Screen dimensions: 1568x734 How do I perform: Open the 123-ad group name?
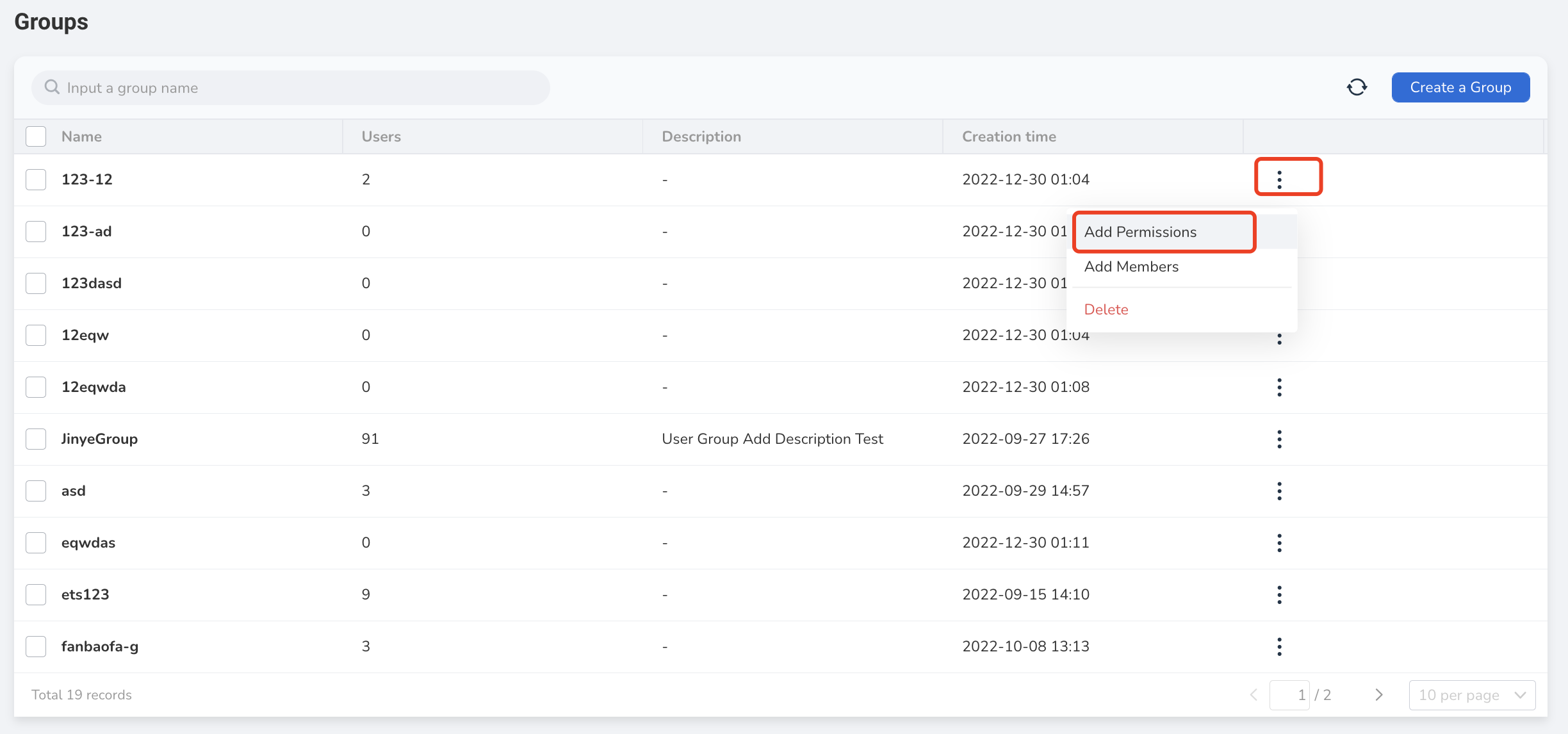pyautogui.click(x=86, y=231)
